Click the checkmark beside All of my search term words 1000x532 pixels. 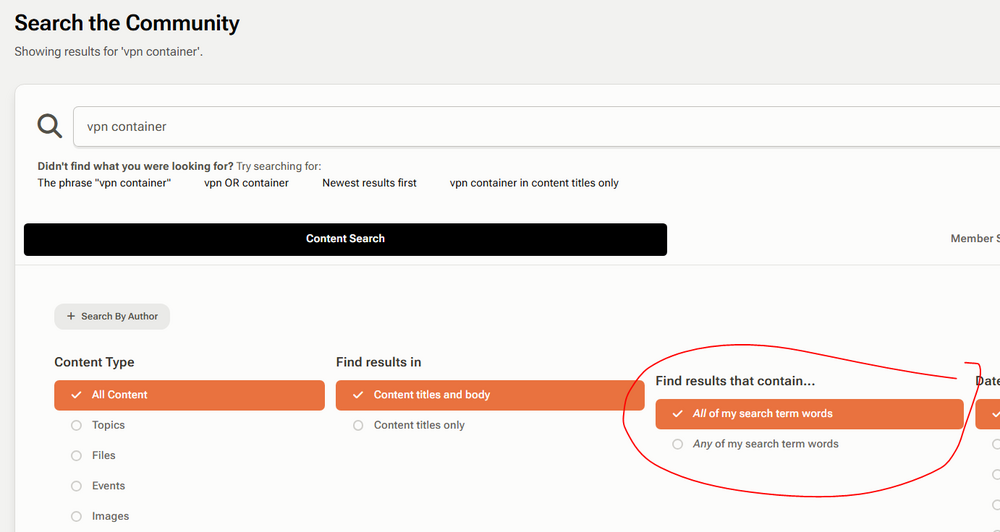(x=677, y=413)
